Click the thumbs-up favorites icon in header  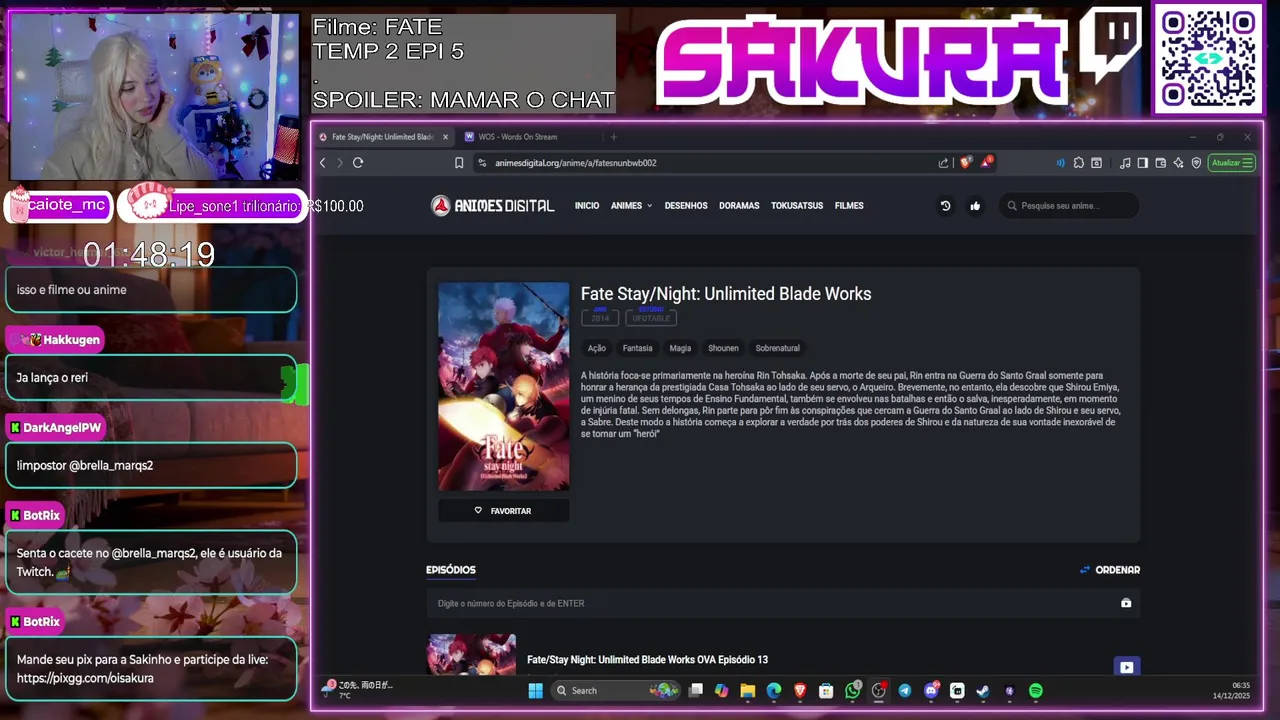coord(975,206)
